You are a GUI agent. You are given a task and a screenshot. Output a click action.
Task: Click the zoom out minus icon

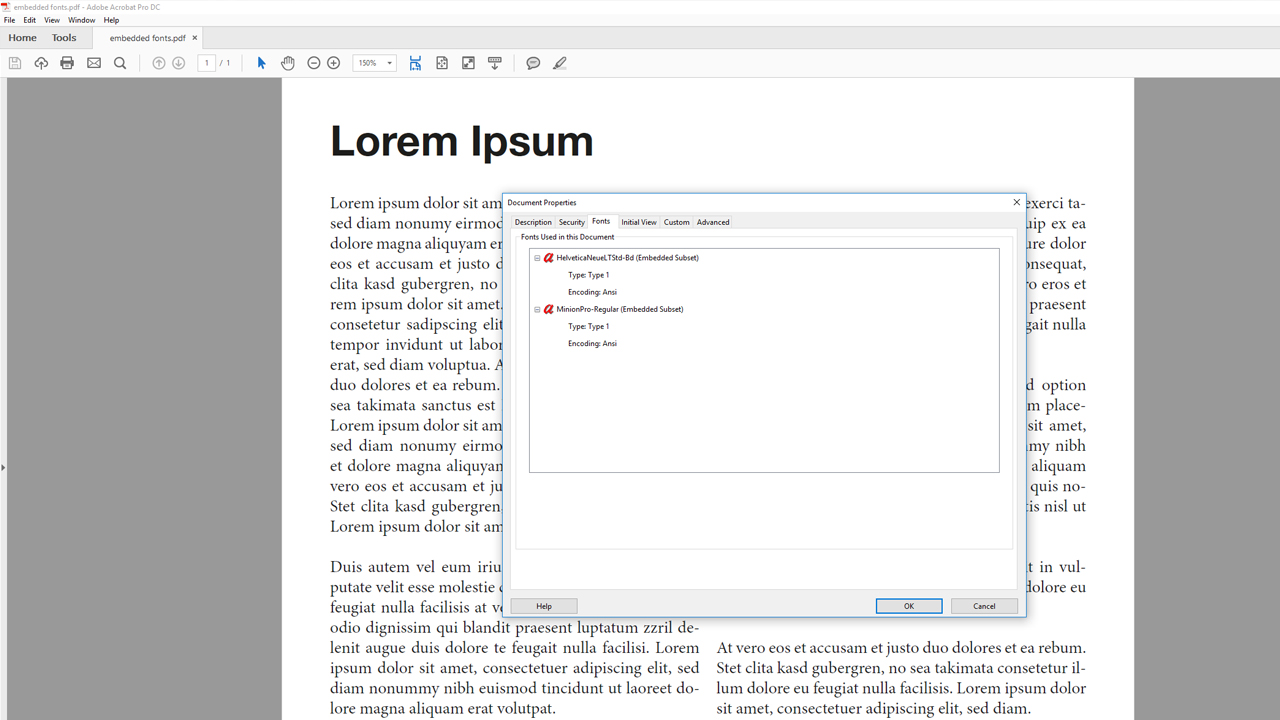(314, 63)
